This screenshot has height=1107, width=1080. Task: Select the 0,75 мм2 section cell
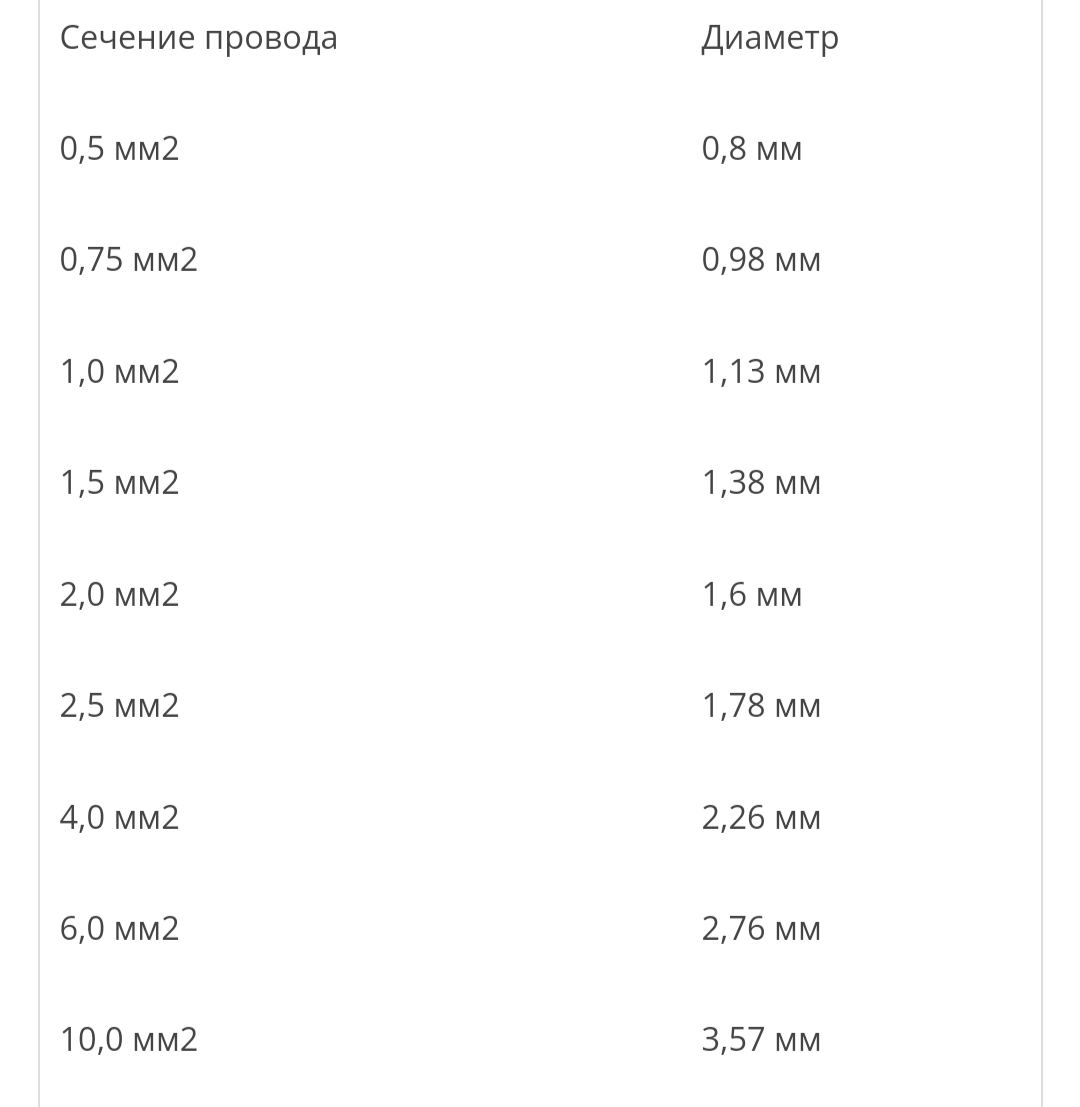128,260
